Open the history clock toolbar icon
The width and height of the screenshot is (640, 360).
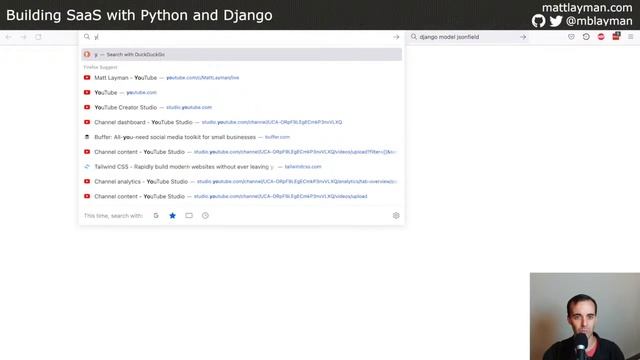(x=586, y=37)
